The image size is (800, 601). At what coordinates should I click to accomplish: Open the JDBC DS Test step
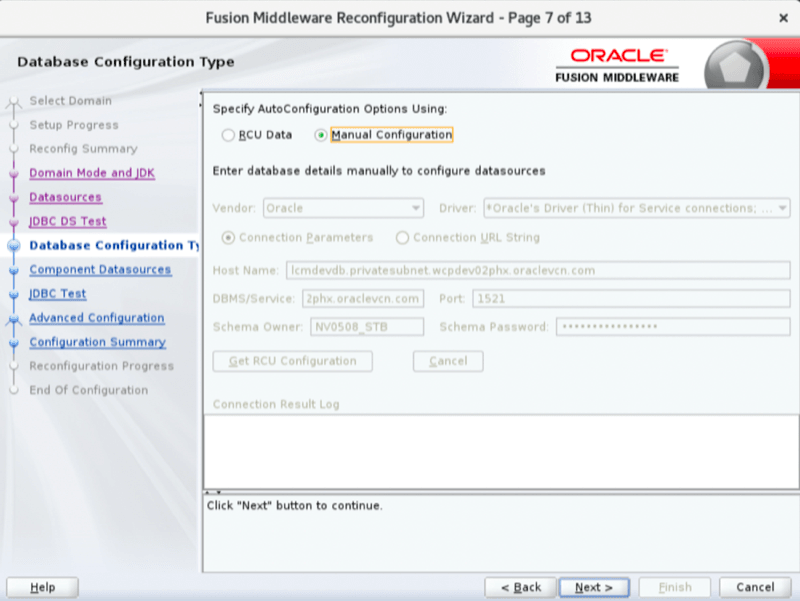pos(68,221)
